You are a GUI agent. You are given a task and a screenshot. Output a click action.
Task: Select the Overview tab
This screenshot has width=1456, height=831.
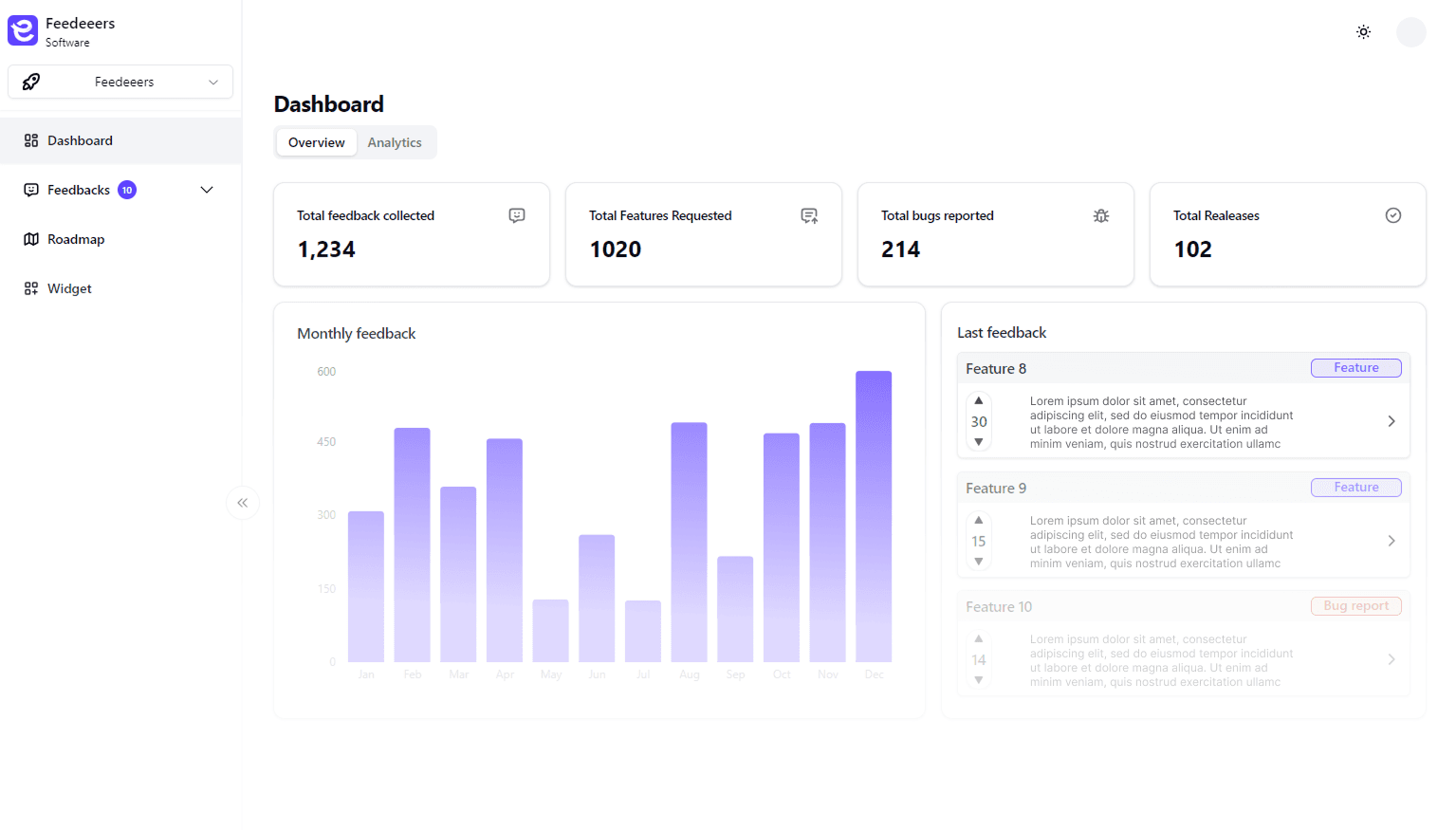317,142
